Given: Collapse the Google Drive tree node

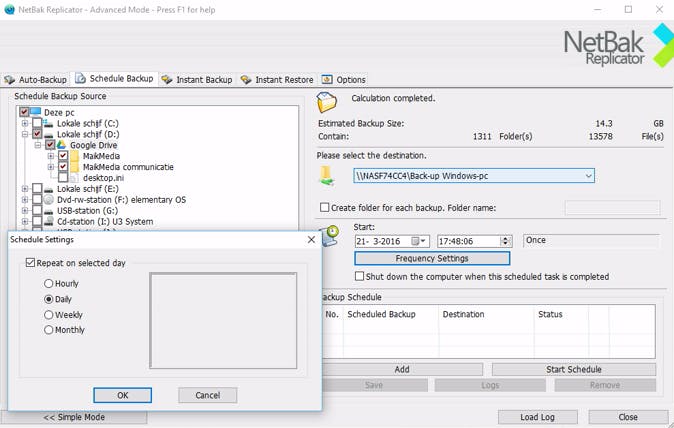Looking at the screenshot, I should pyautogui.click(x=38, y=145).
